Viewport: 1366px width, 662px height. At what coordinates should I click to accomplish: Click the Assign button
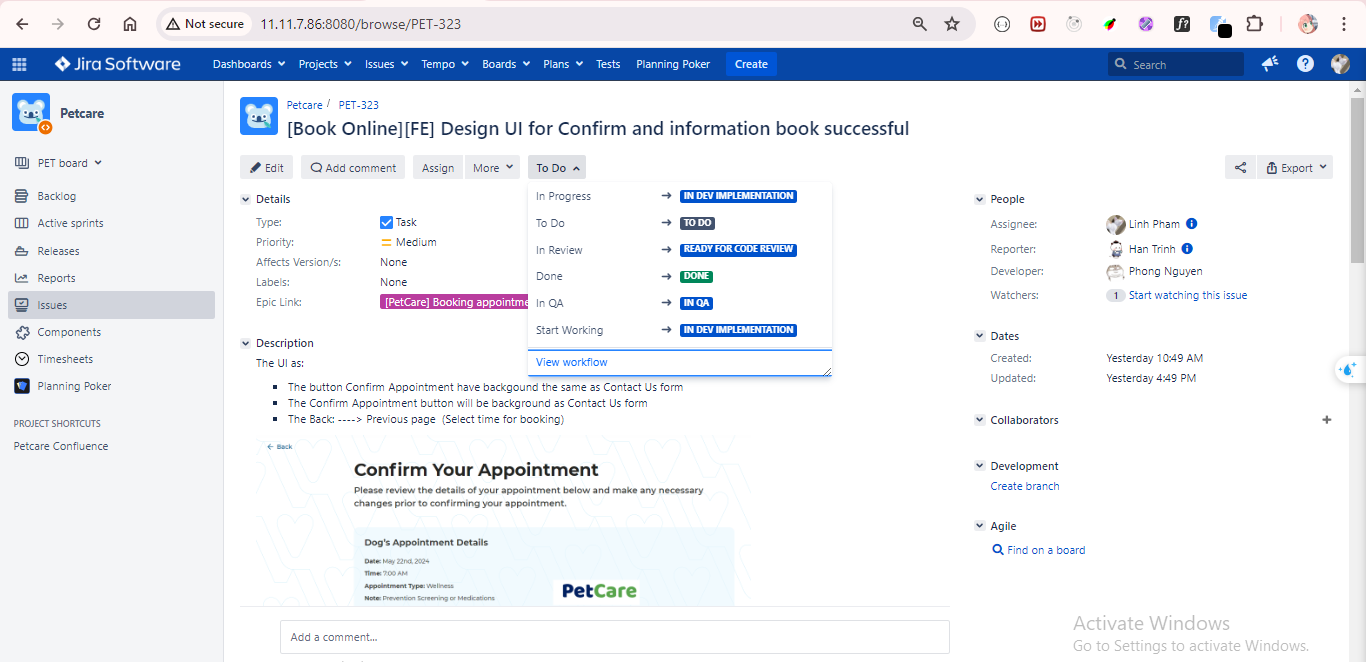(x=438, y=168)
